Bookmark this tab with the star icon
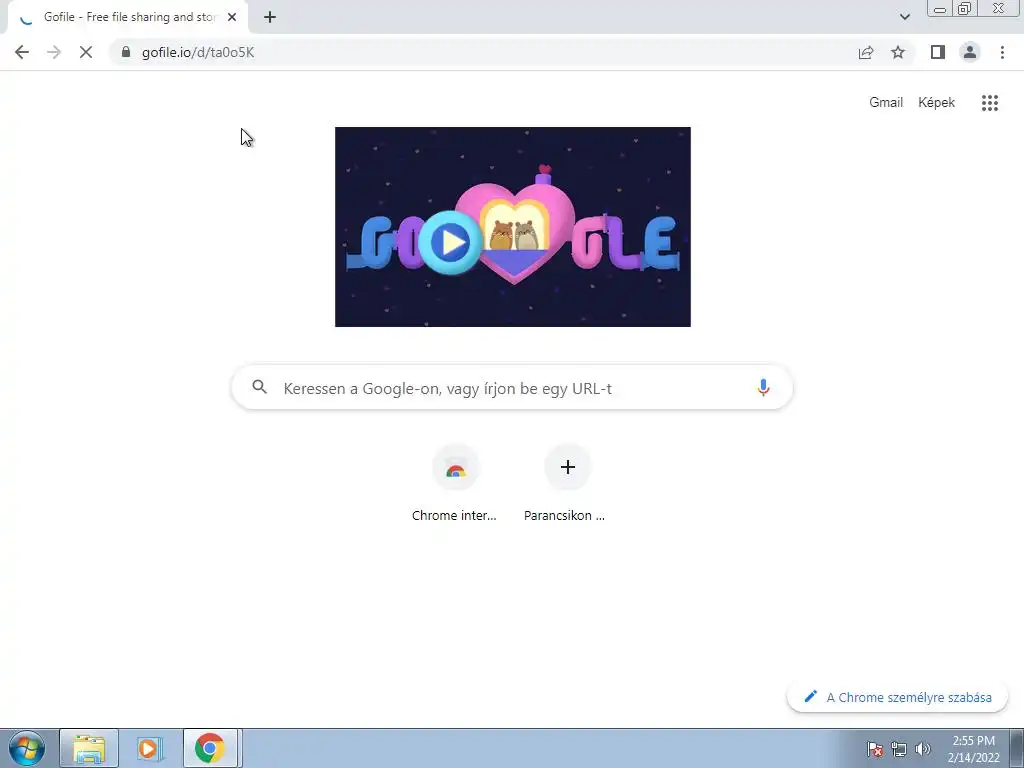 (898, 52)
